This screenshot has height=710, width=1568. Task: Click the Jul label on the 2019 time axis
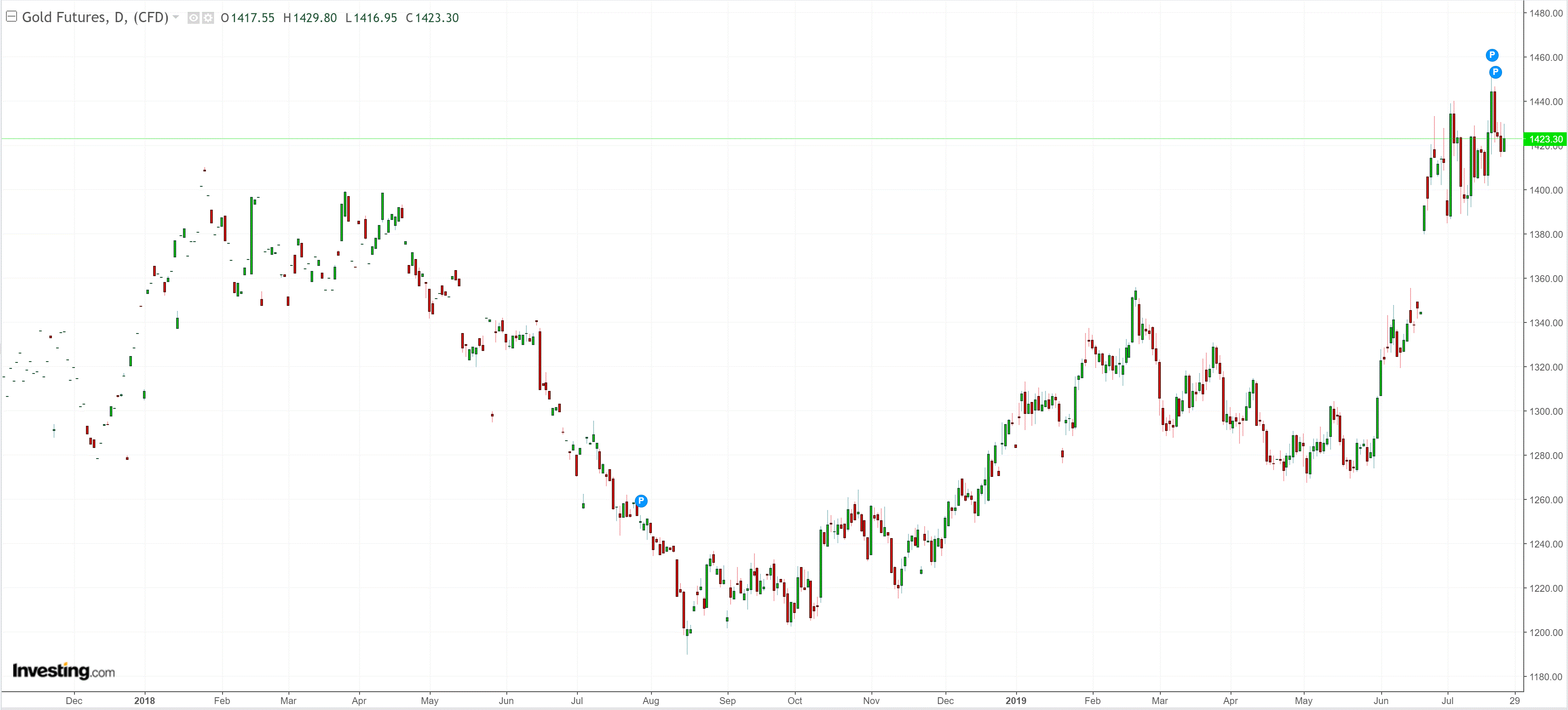coord(1447,700)
